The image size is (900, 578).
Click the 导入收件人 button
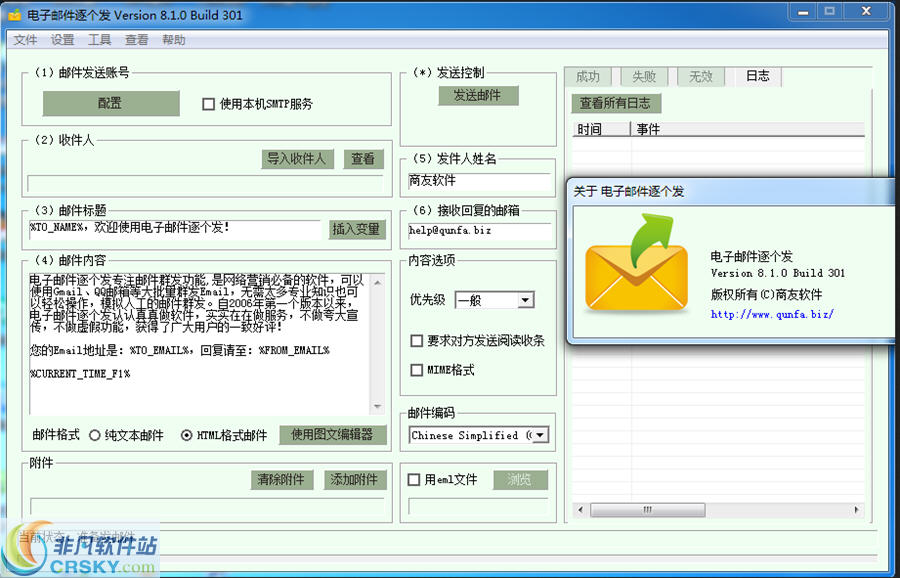(x=297, y=158)
